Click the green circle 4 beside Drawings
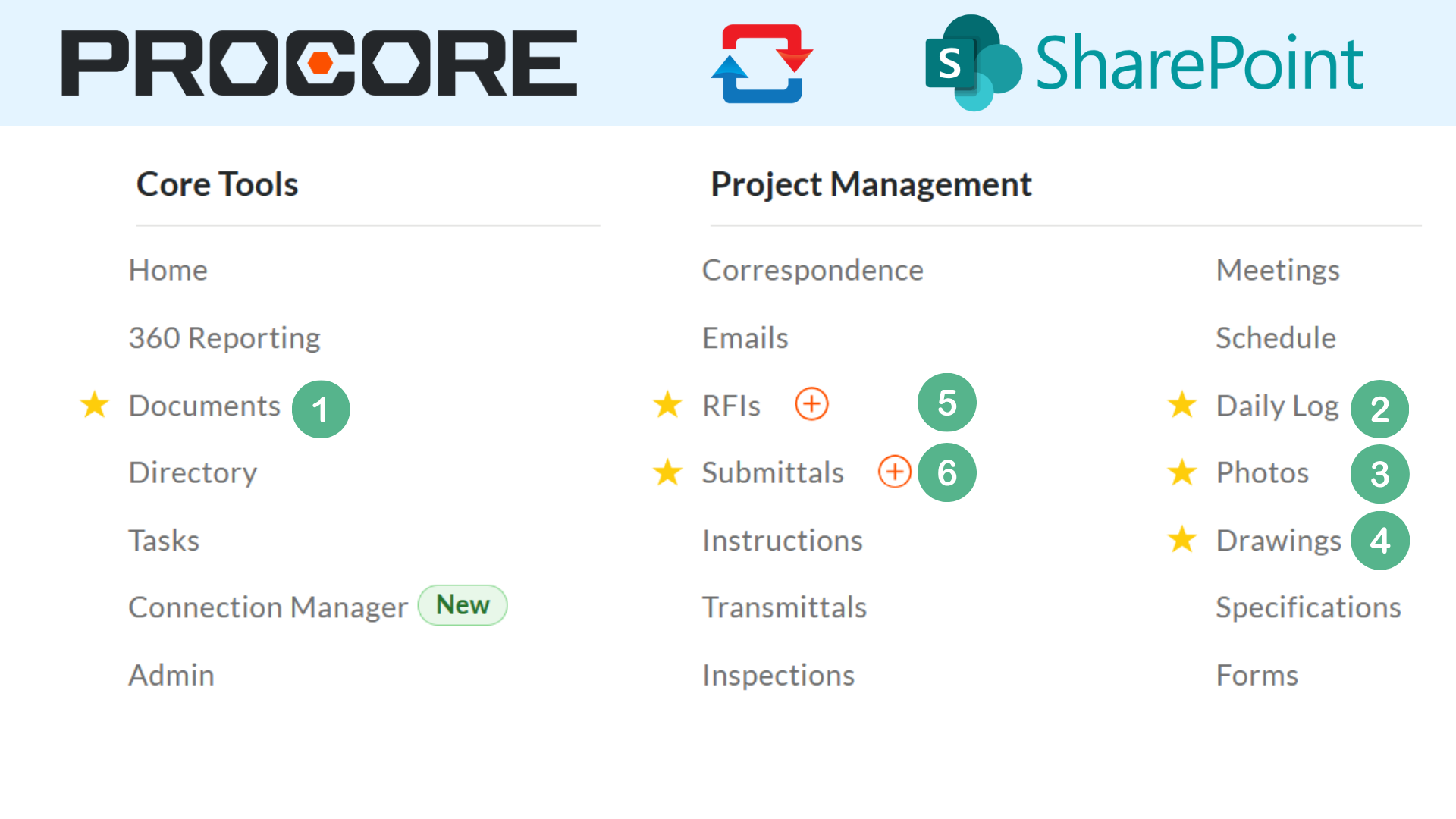This screenshot has width=1456, height=819. [1380, 540]
